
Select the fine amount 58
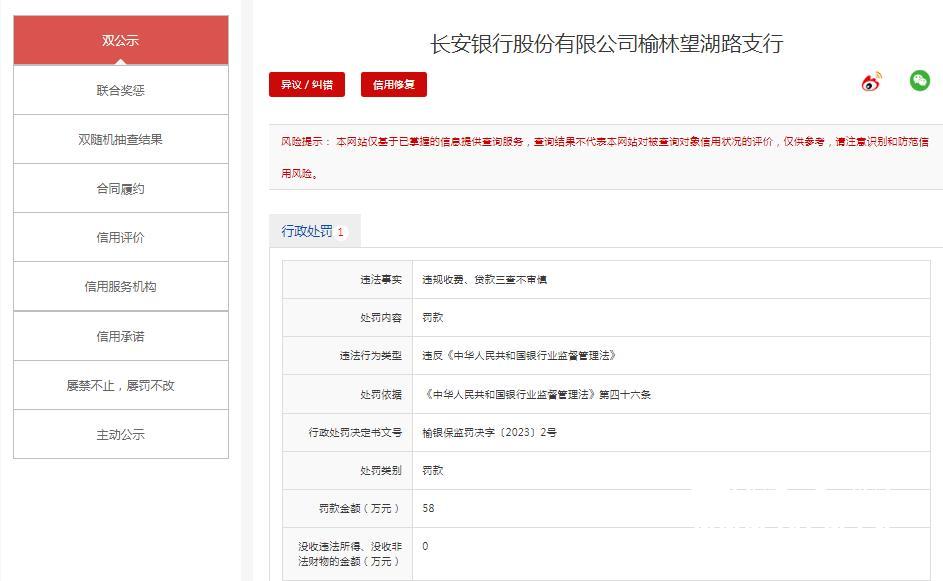tap(428, 508)
